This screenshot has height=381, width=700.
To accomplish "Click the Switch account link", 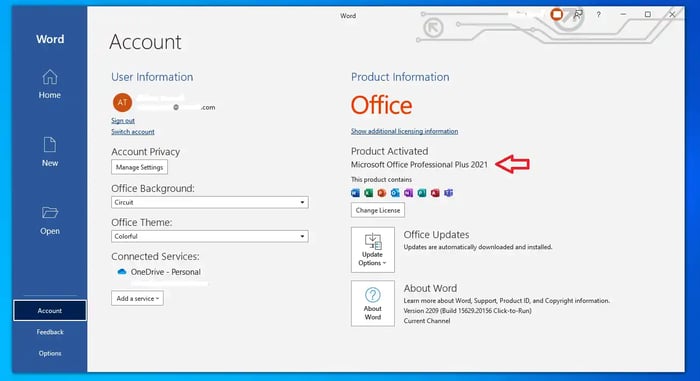I will [133, 132].
